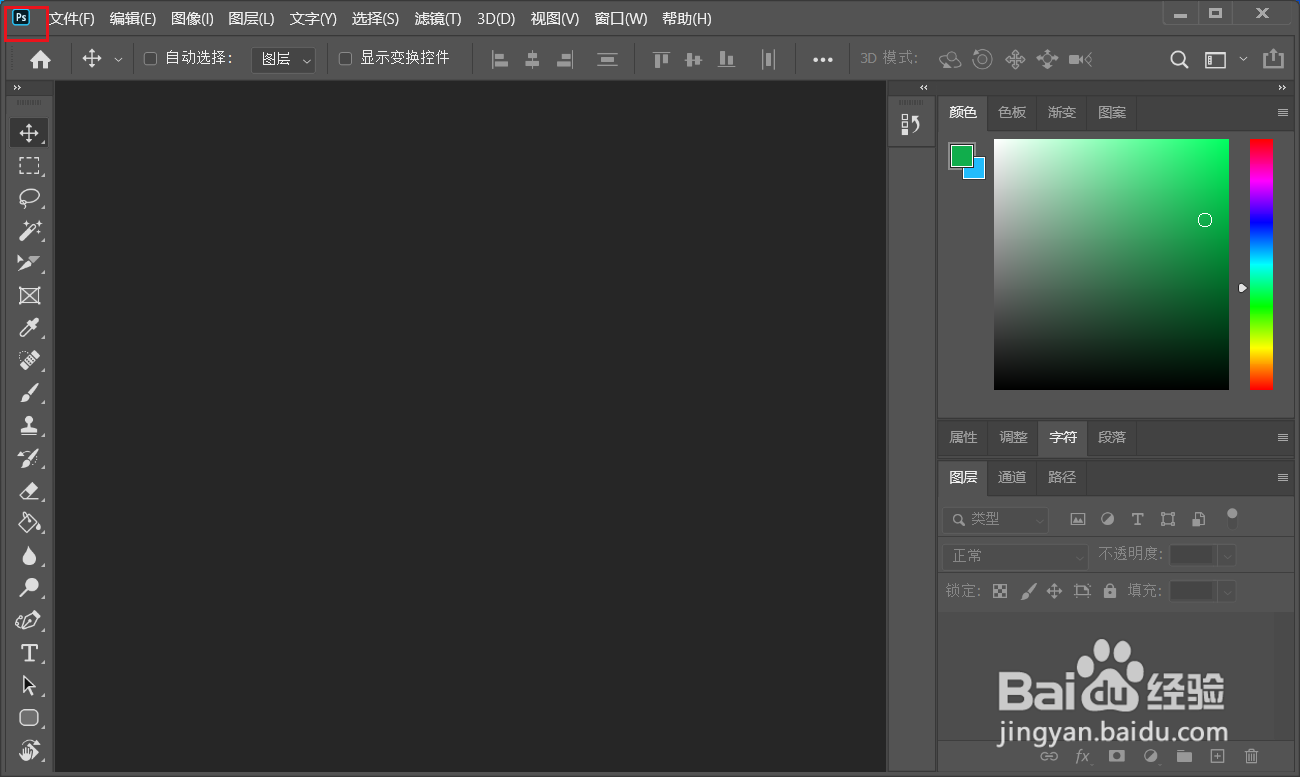Toggle smart object filter icon
The height and width of the screenshot is (777, 1300).
point(1199,519)
